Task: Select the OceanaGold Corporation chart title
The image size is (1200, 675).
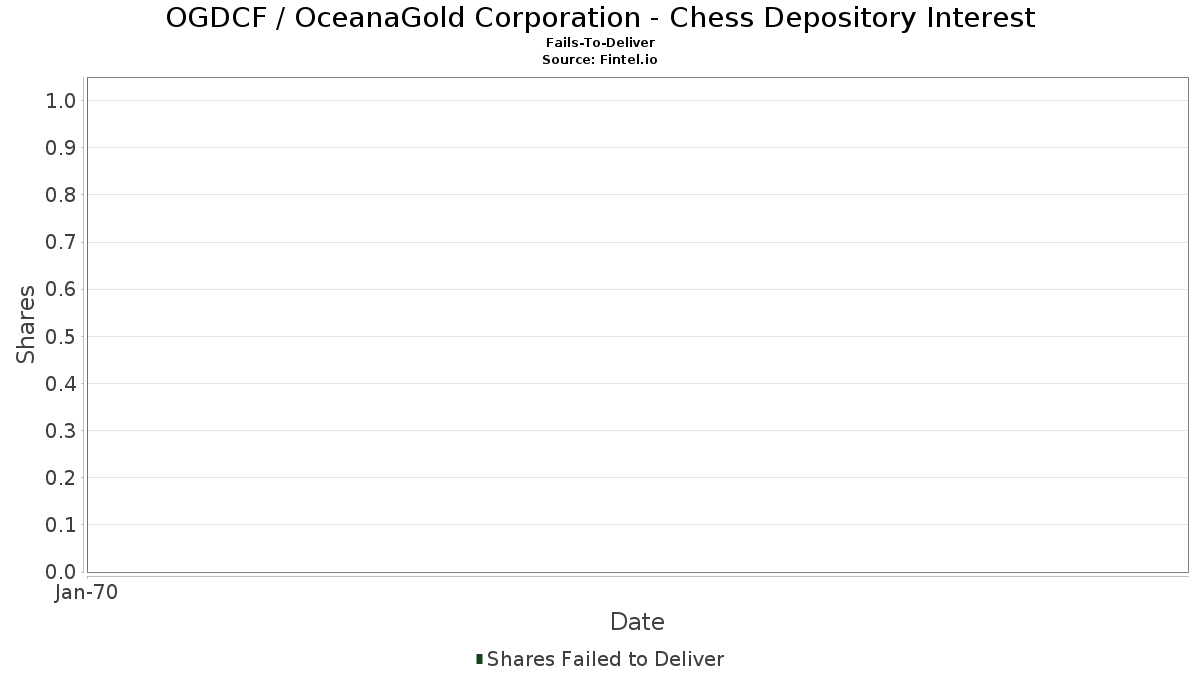Action: tap(600, 18)
